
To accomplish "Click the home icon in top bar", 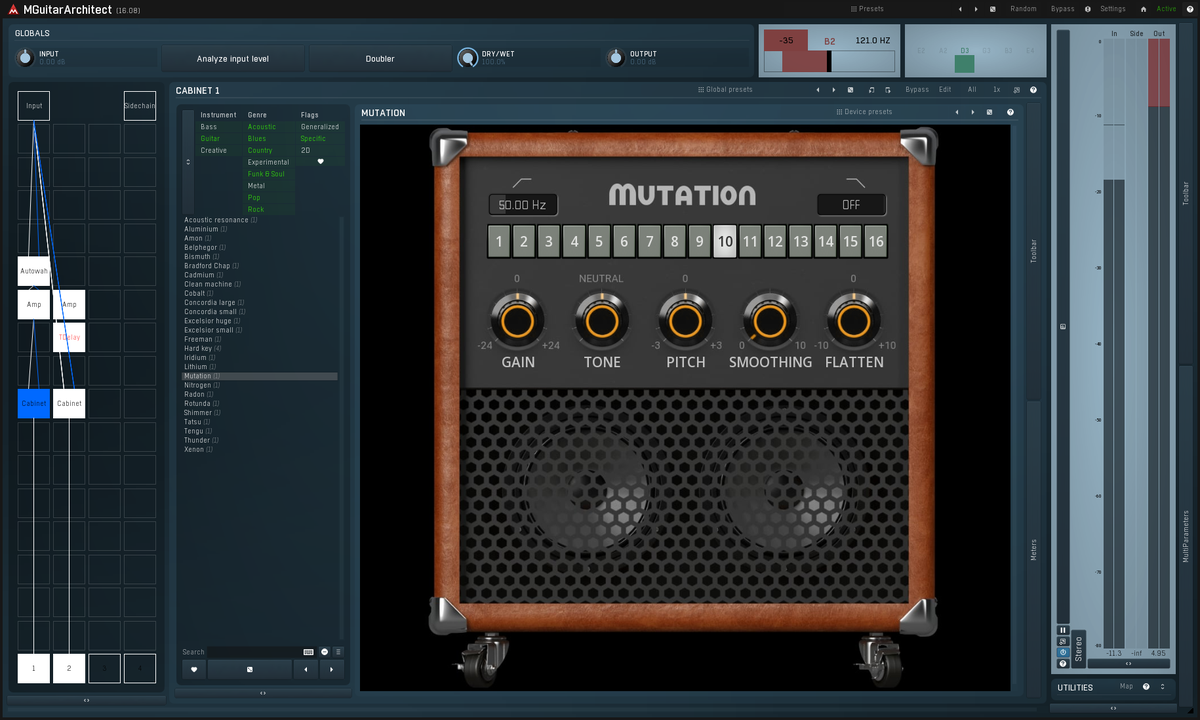I will 1143,9.
